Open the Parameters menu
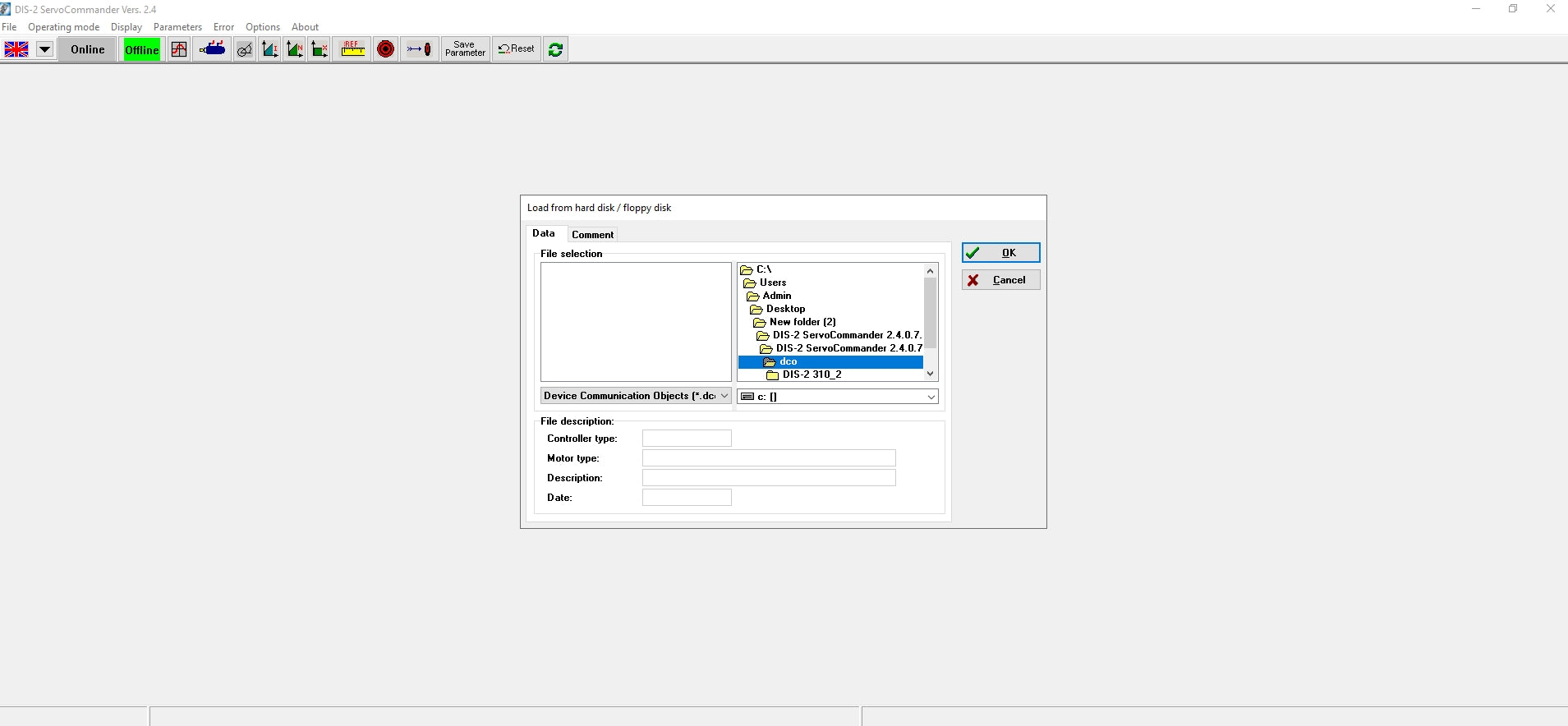Image resolution: width=1568 pixels, height=726 pixels. 177,27
